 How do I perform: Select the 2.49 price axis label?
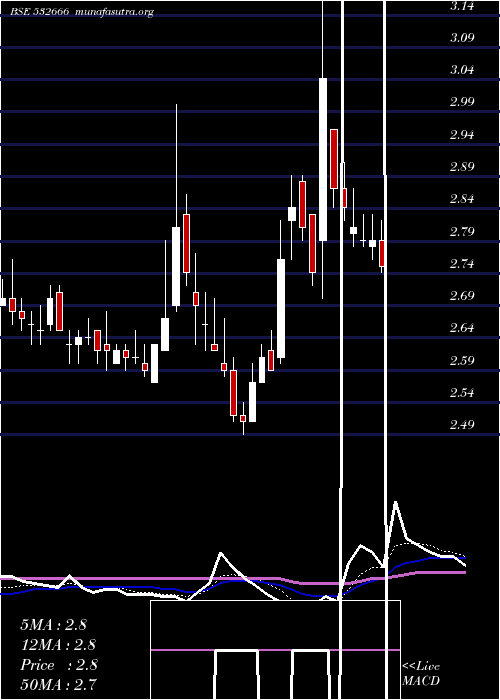pyautogui.click(x=462, y=425)
